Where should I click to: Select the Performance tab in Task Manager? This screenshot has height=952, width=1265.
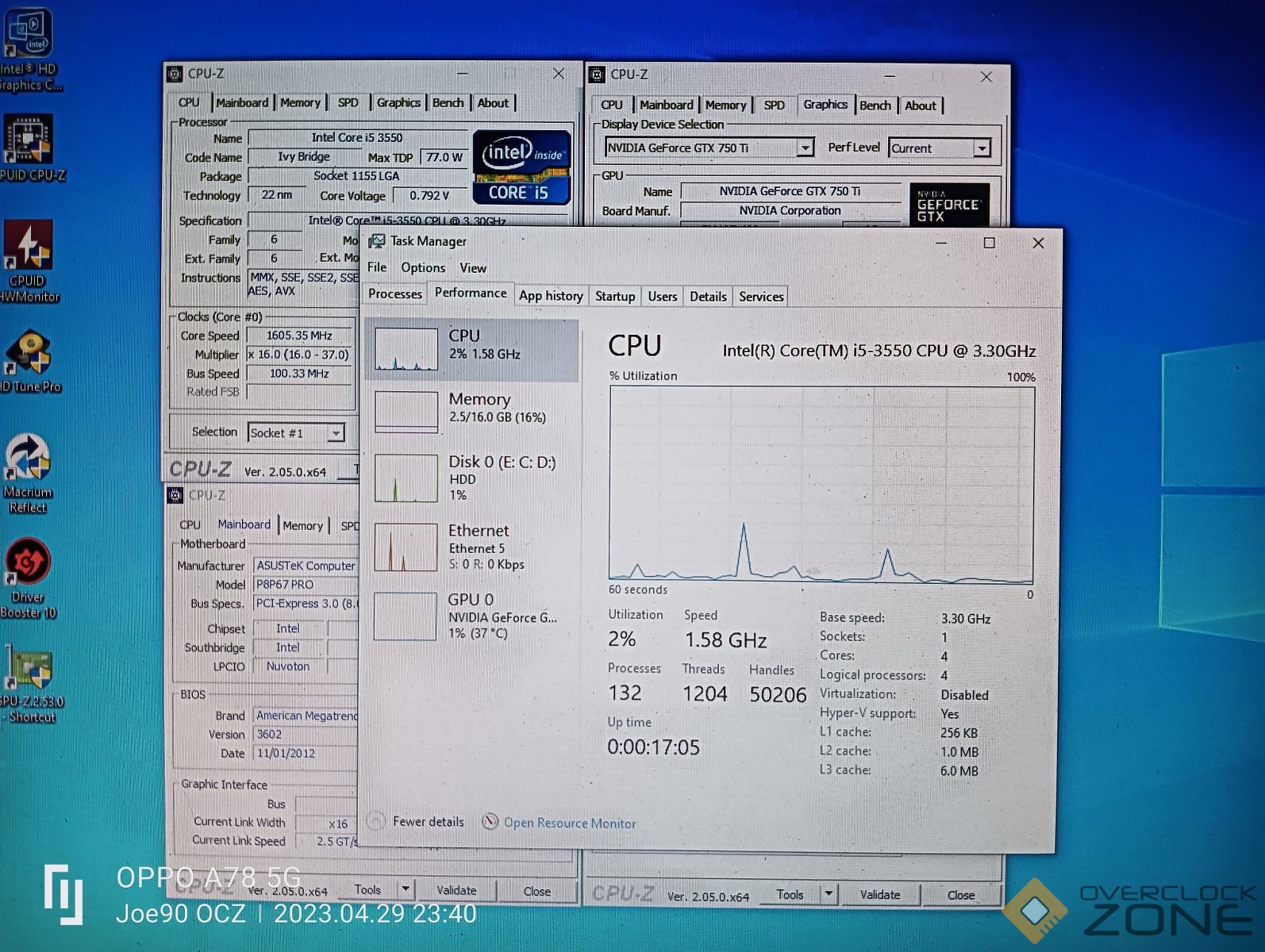471,293
